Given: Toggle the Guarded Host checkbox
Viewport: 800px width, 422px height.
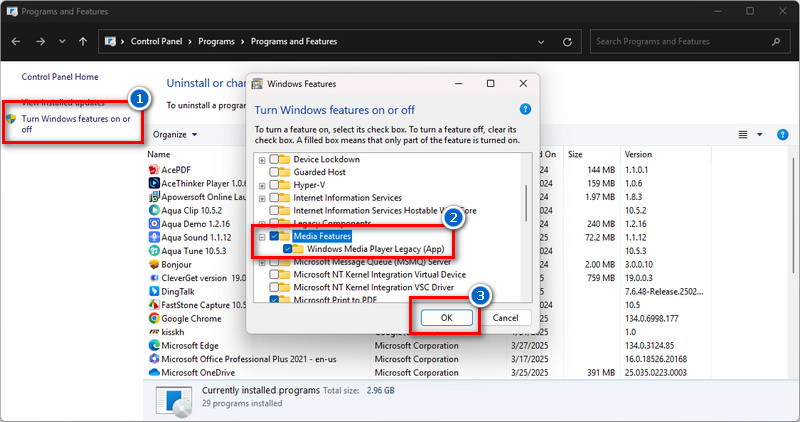Looking at the screenshot, I should pos(274,172).
